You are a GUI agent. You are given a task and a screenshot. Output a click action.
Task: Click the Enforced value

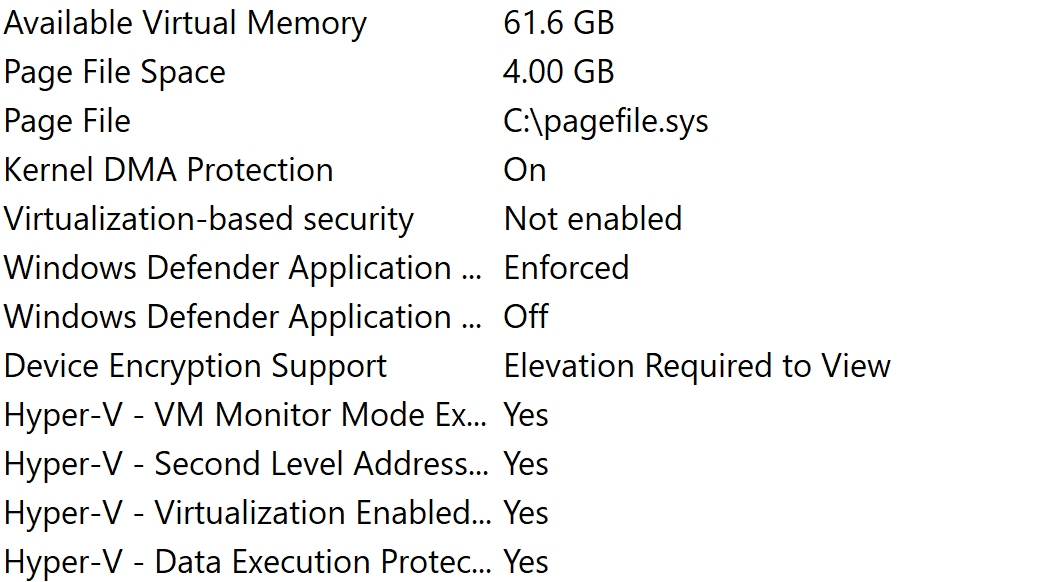click(x=566, y=268)
